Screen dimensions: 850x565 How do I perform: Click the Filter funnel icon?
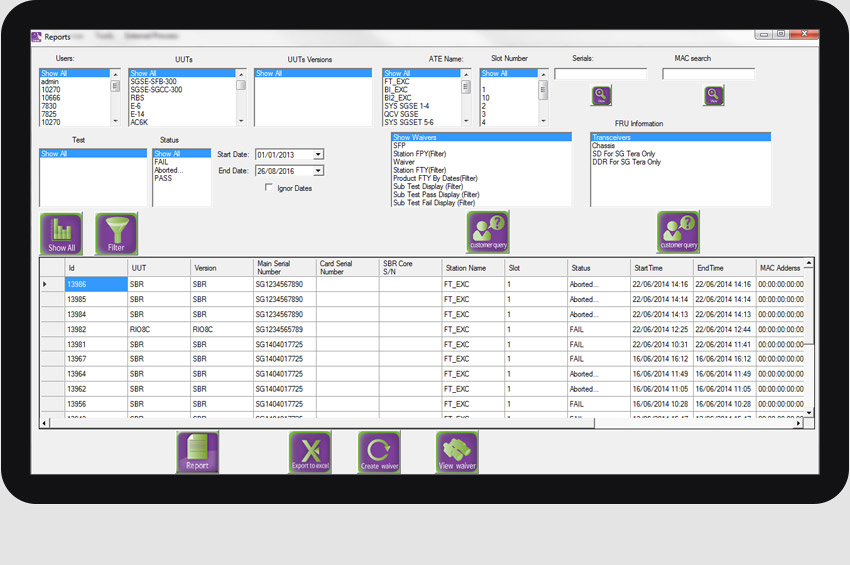pos(116,233)
